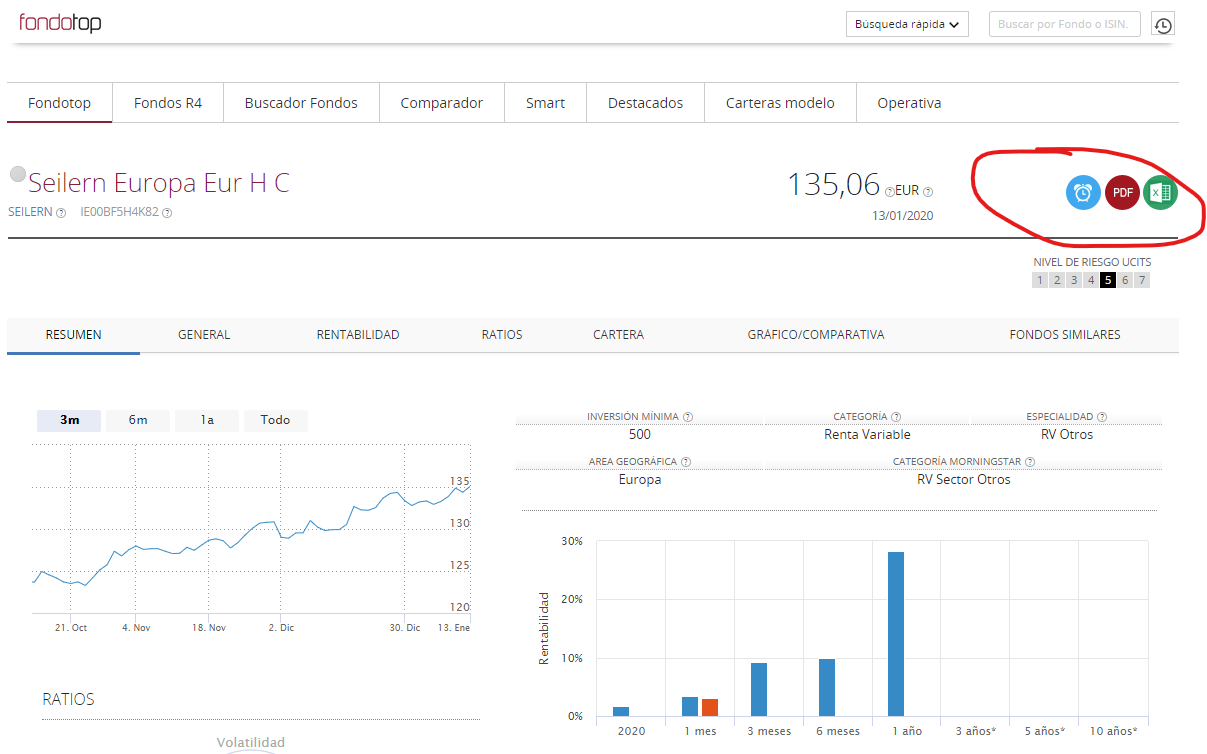This screenshot has height=754, width=1207.
Task: Click the help icon beside ISIN IE00BF5H4K82
Action: point(167,212)
